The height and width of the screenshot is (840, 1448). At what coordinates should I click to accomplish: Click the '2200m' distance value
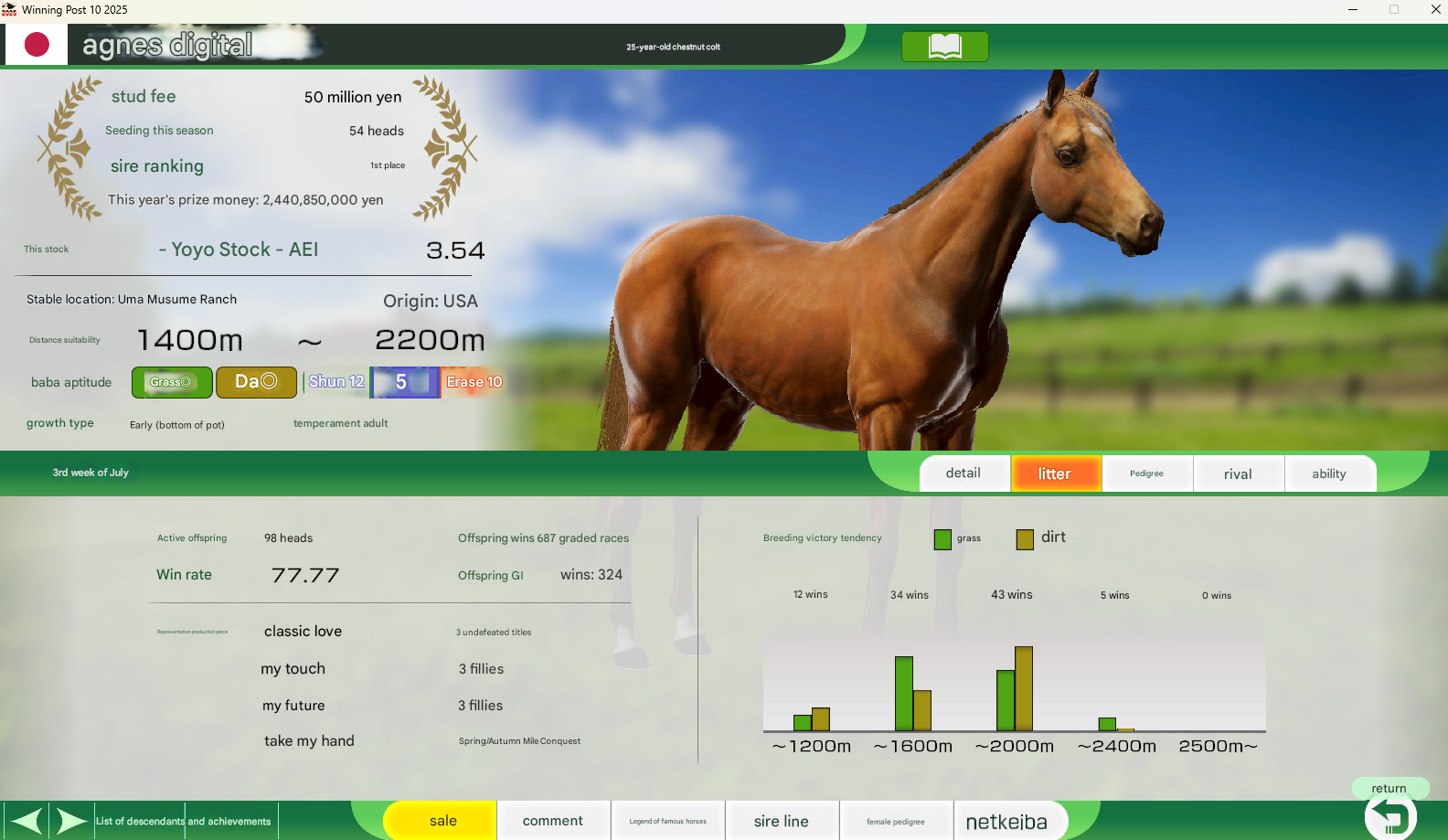tap(430, 340)
